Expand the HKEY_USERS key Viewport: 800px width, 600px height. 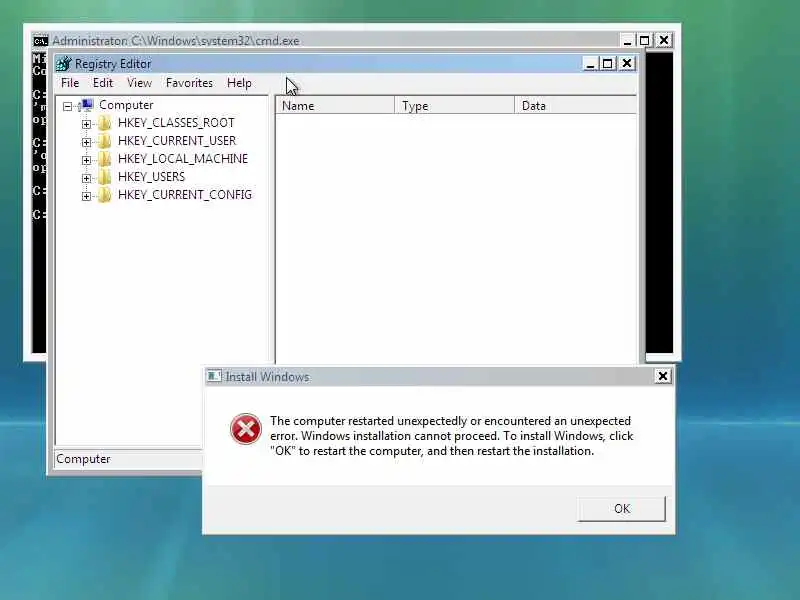86,178
